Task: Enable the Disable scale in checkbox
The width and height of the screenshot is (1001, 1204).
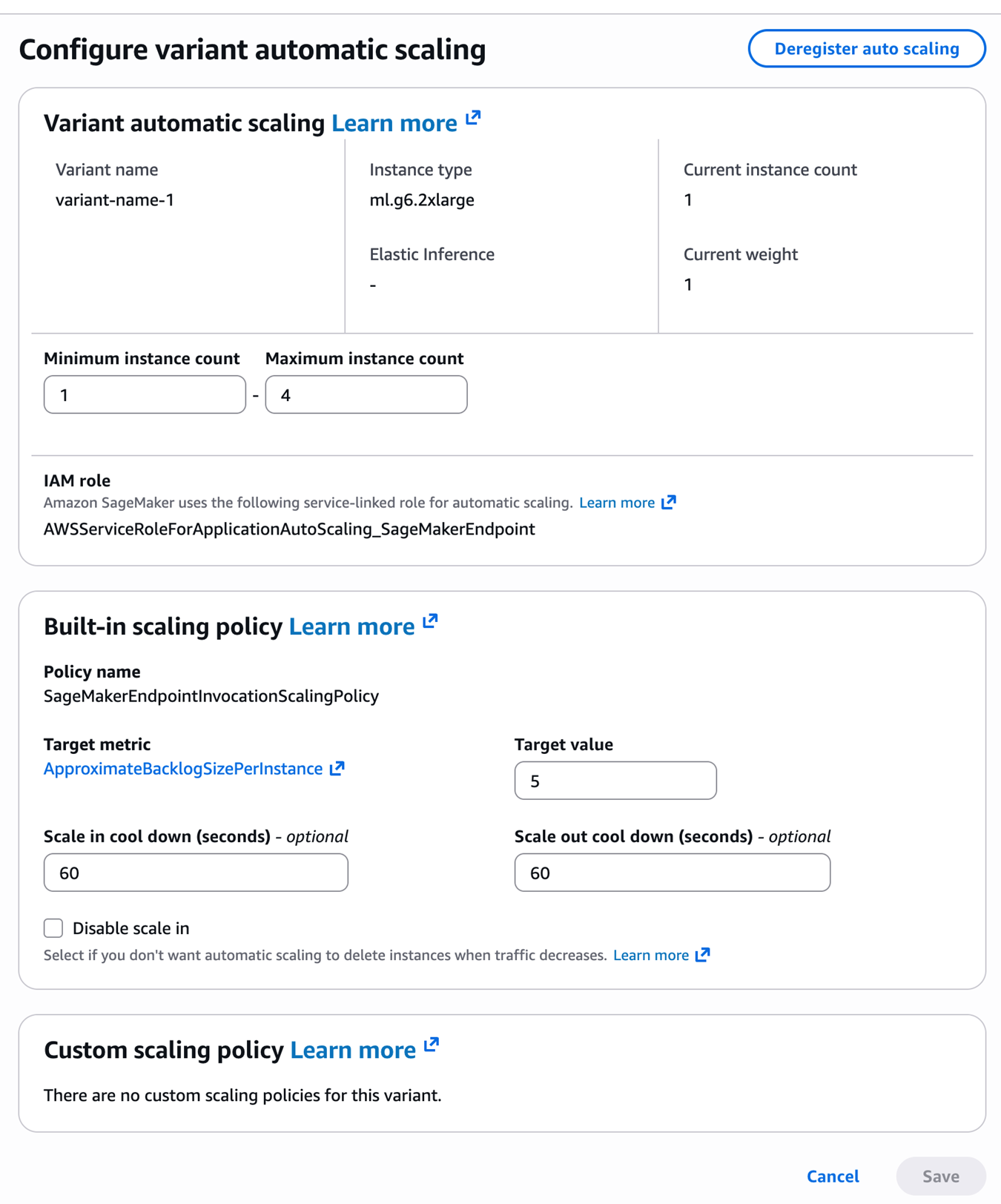Action: [x=53, y=928]
